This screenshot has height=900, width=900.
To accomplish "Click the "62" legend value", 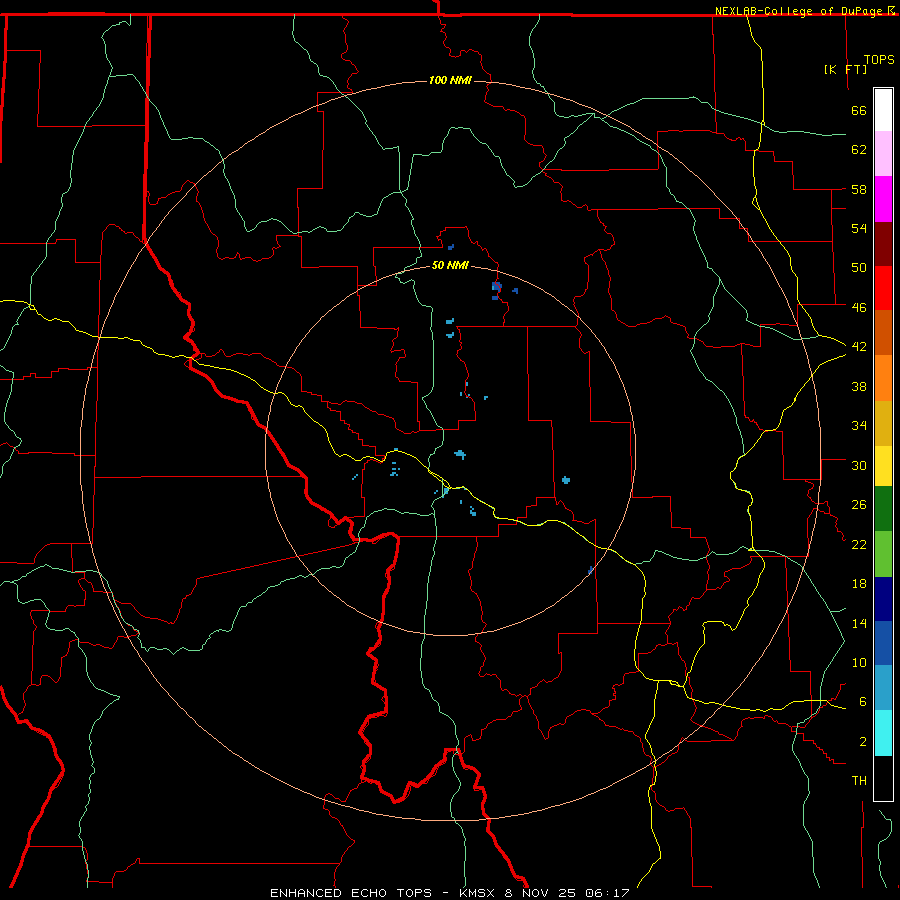I will [859, 150].
